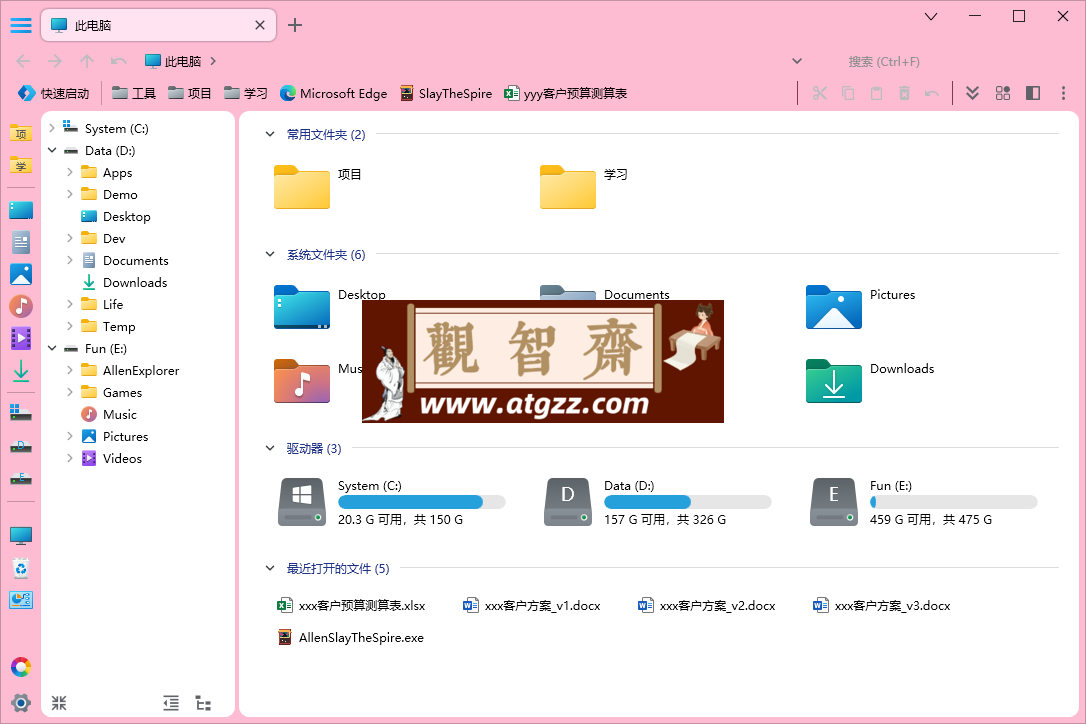1086x724 pixels.
Task: Open 学习 folder in the bookmarks bar
Action: [x=246, y=94]
